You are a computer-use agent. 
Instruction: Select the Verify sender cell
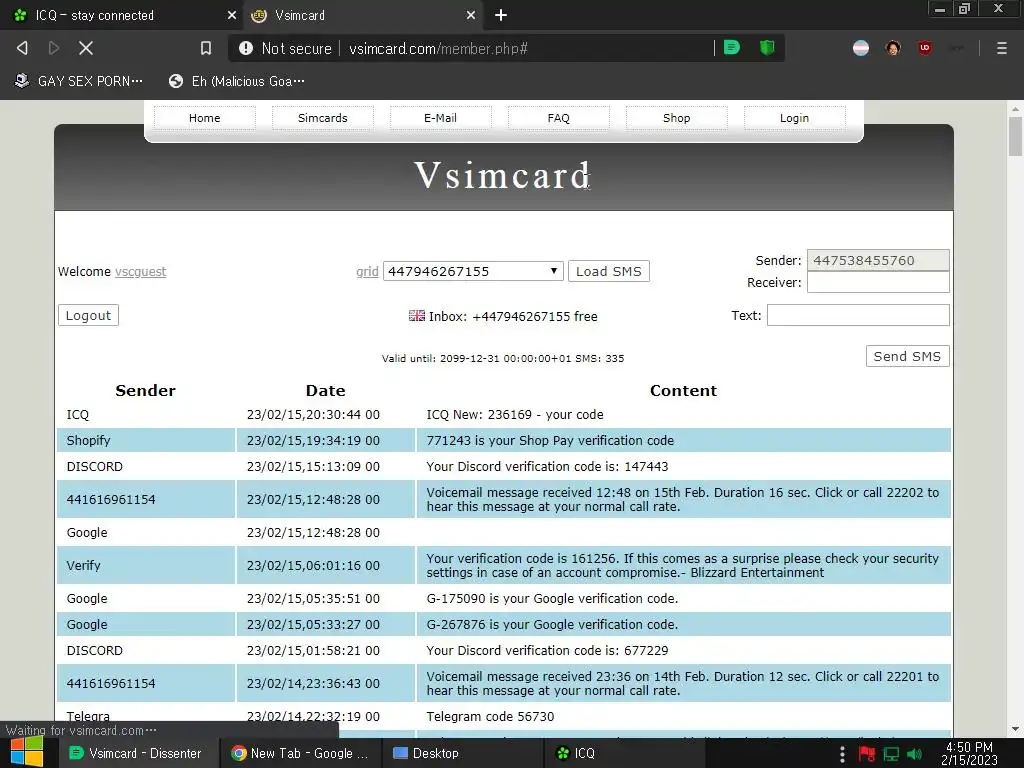pyautogui.click(x=146, y=565)
